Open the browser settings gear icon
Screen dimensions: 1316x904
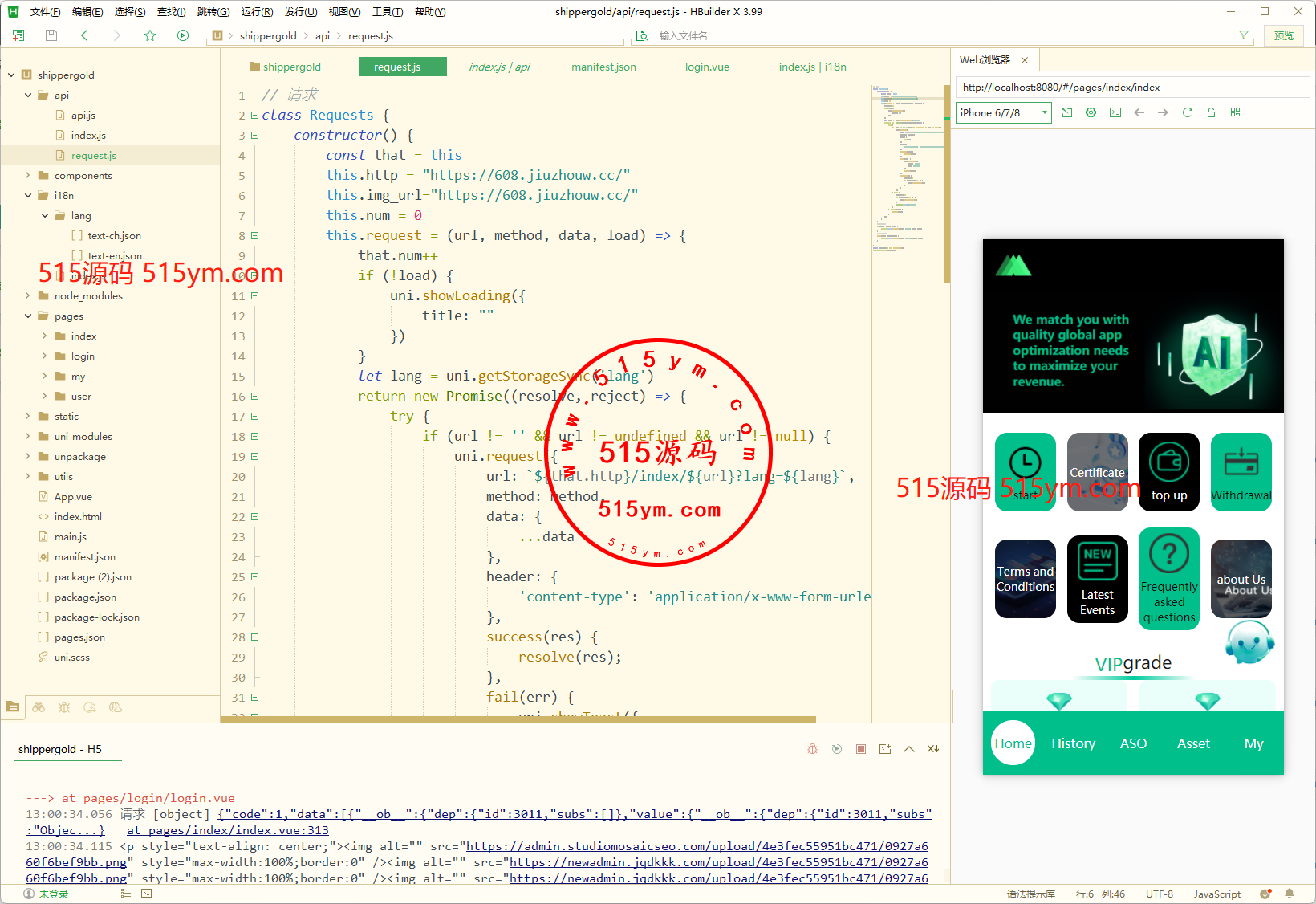click(1091, 112)
